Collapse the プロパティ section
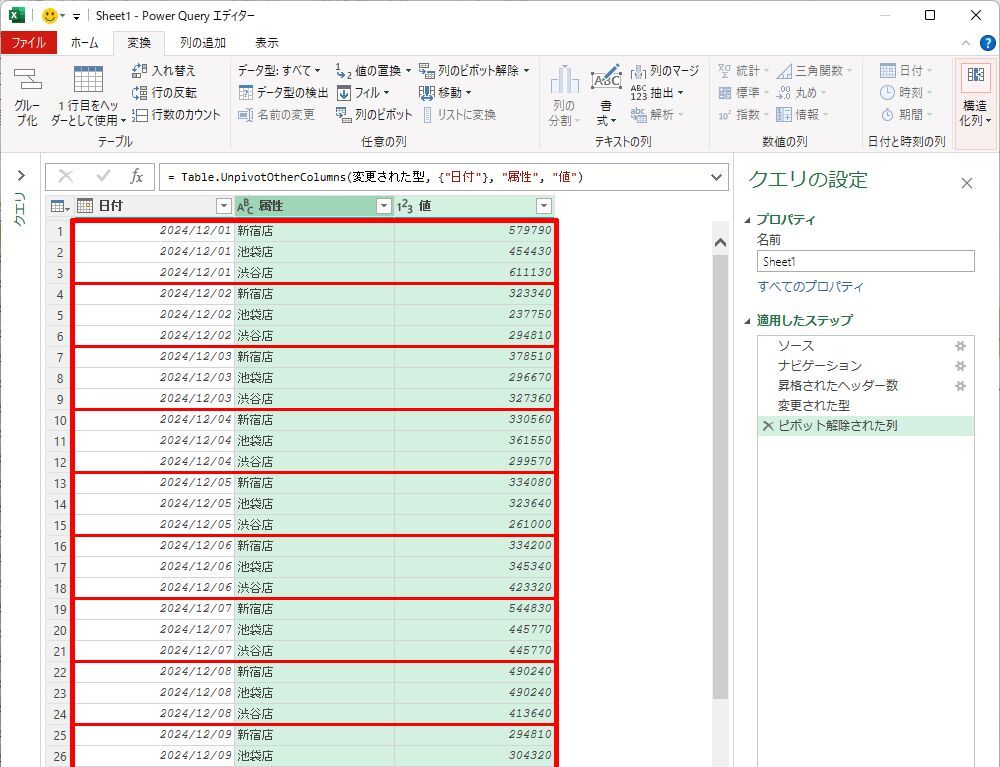This screenshot has width=1000, height=767. click(x=749, y=220)
